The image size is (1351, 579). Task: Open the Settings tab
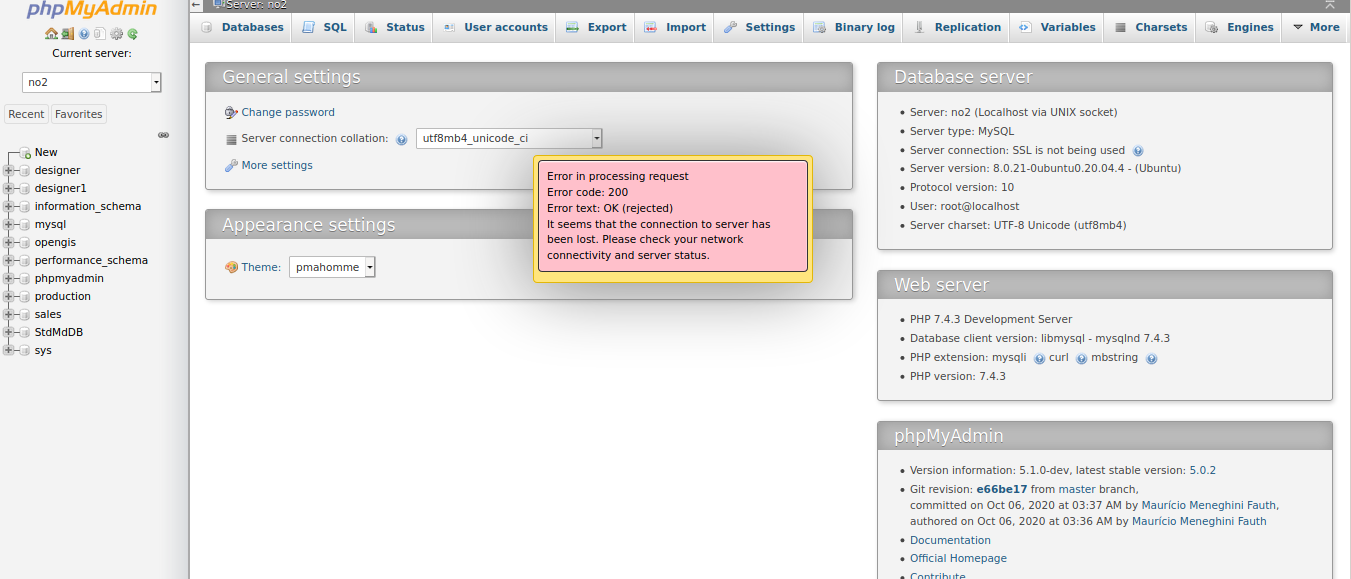[x=759, y=27]
